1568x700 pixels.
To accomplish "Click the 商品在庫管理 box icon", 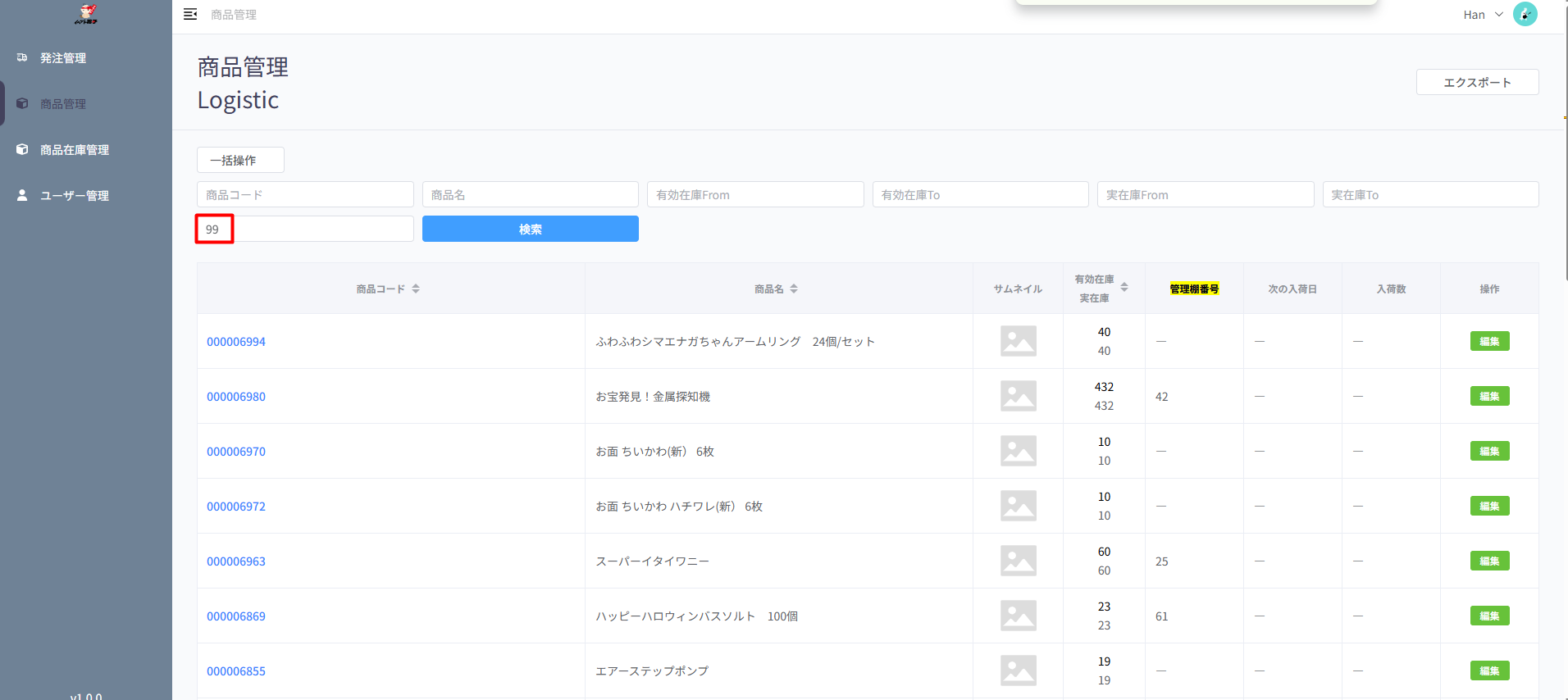I will [22, 149].
